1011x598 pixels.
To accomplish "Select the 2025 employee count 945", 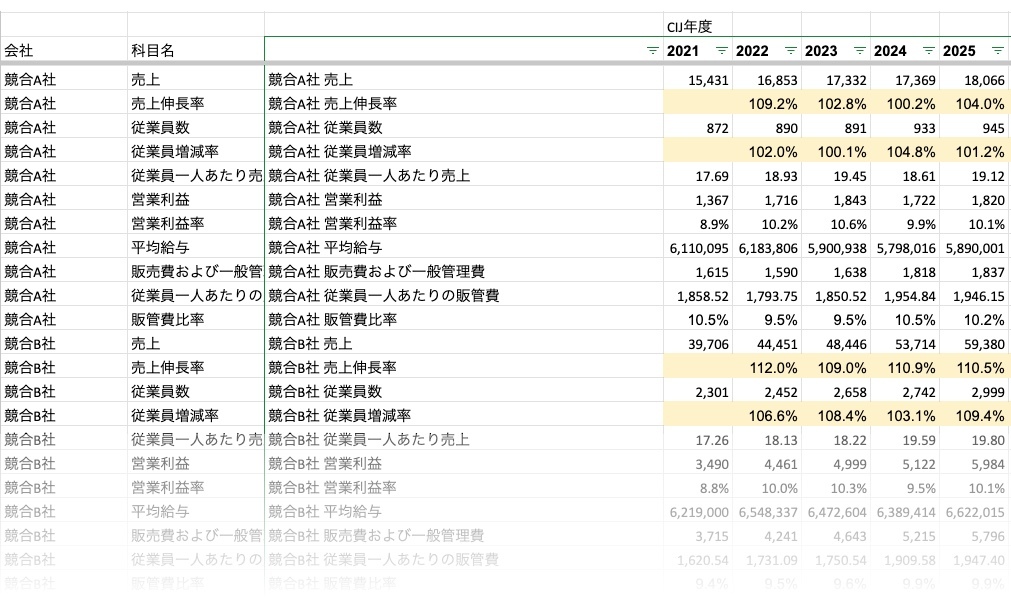I will 974,127.
